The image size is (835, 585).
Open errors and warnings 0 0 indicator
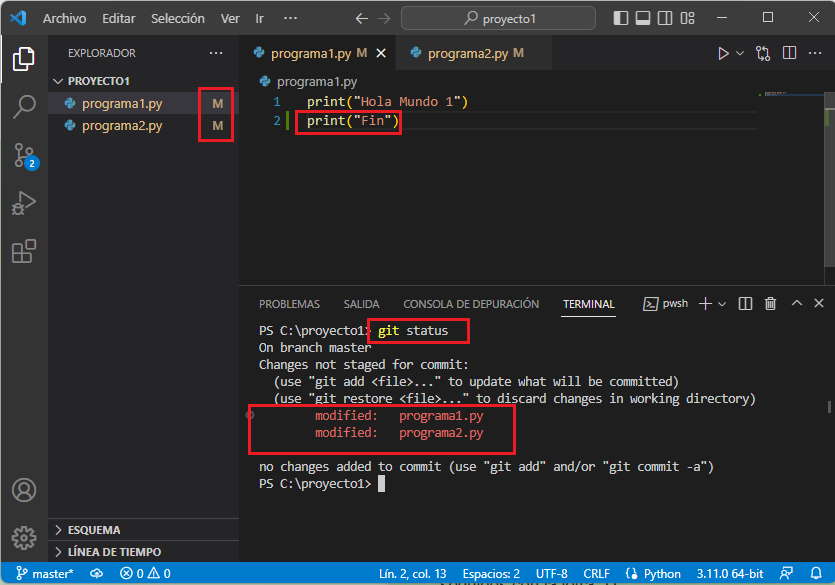click(145, 573)
